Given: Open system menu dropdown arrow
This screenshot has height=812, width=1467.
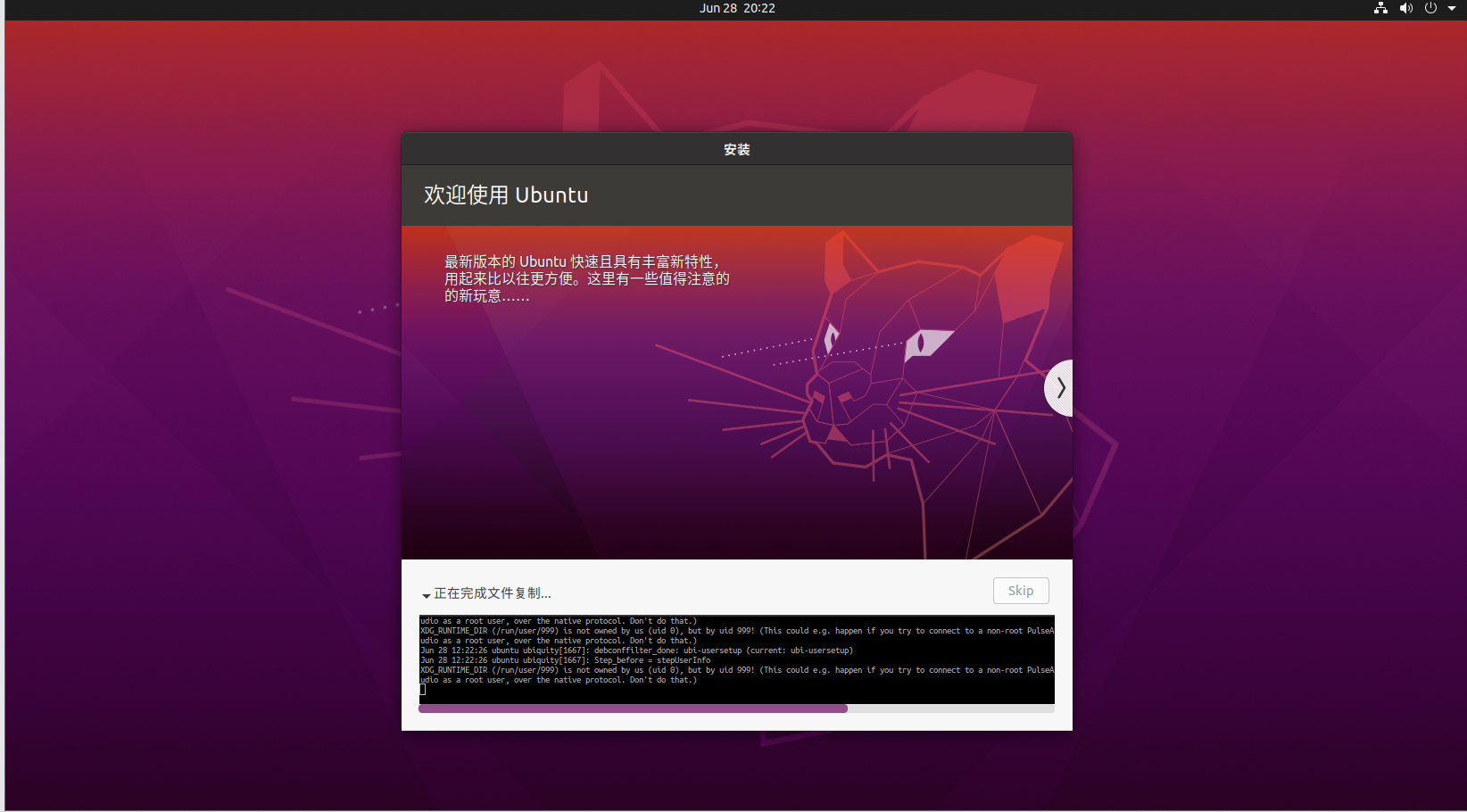Looking at the screenshot, I should [1452, 8].
